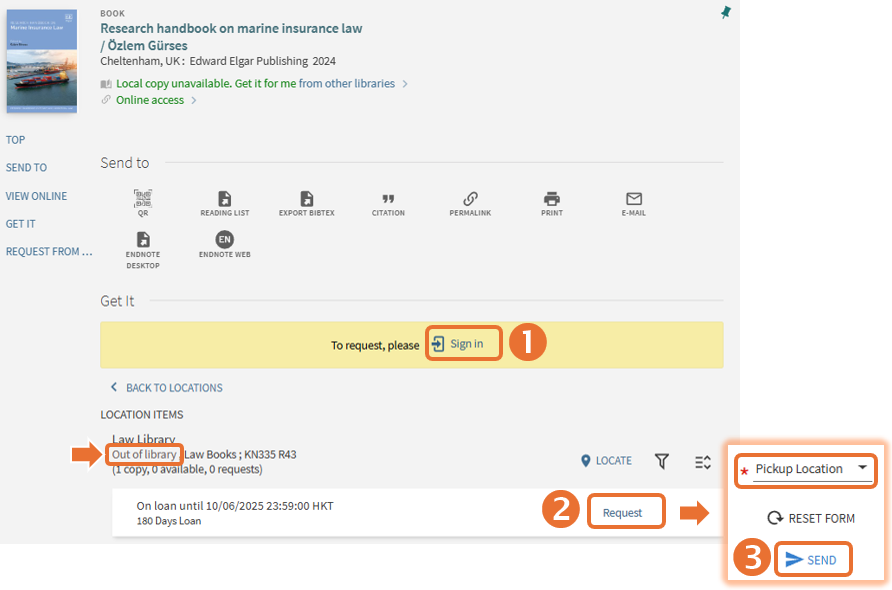Image resolution: width=892 pixels, height=590 pixels.
Task: Jump to the View Online section
Action: tap(36, 196)
